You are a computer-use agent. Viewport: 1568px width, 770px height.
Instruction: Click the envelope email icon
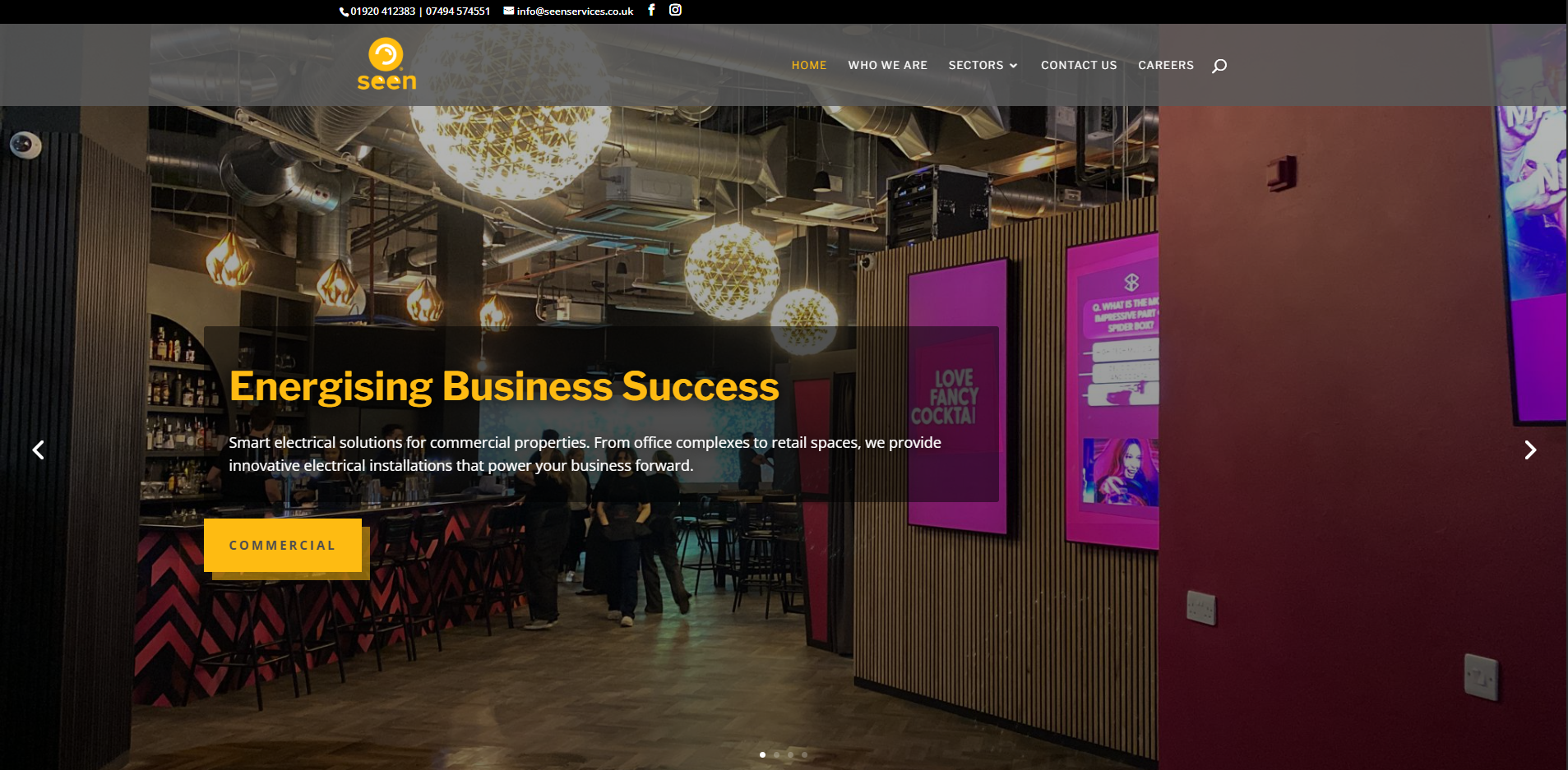[x=509, y=11]
